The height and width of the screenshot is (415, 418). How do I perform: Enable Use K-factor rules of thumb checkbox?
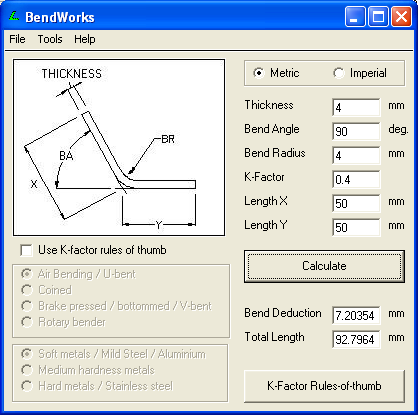click(26, 250)
